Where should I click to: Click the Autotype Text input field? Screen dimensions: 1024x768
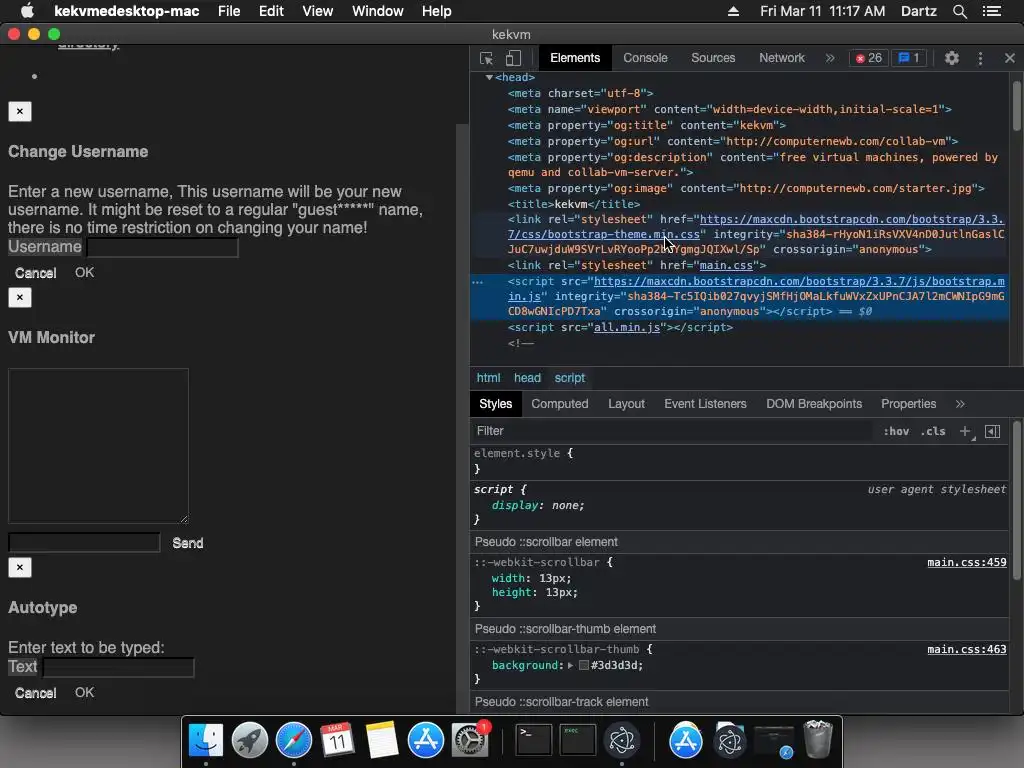point(118,667)
